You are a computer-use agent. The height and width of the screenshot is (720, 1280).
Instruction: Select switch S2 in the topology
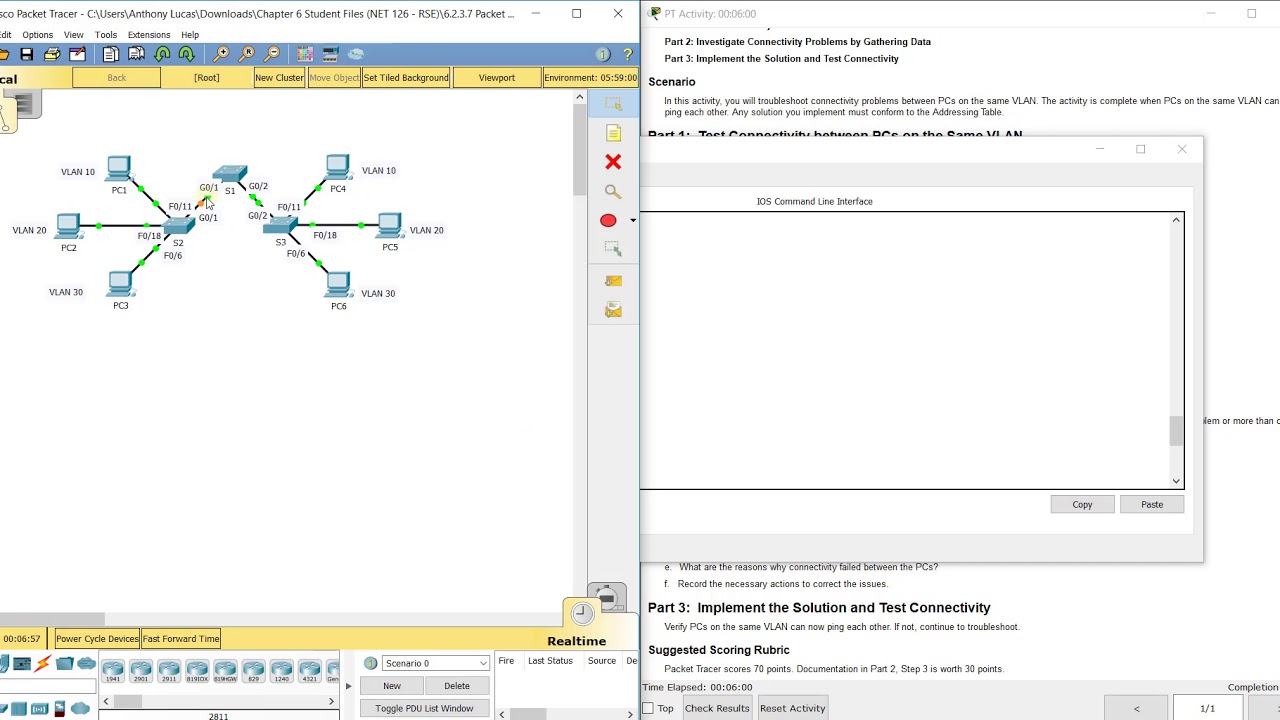178,227
